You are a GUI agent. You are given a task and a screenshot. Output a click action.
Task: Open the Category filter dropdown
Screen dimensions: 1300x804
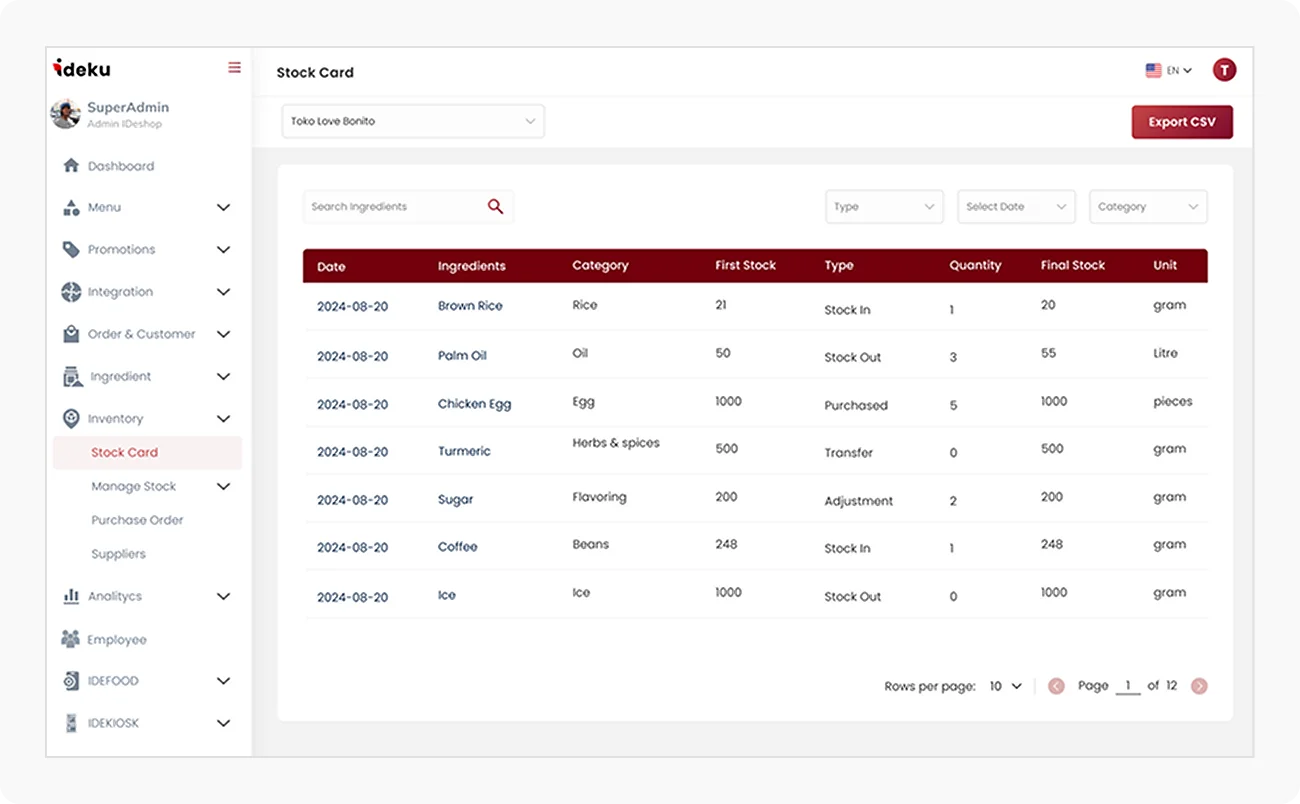1148,207
